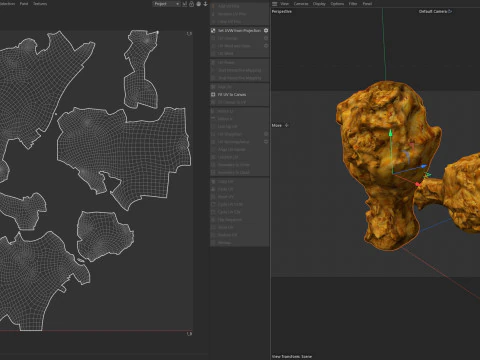Click the Fit UV to Canvas icon

(x=213, y=94)
